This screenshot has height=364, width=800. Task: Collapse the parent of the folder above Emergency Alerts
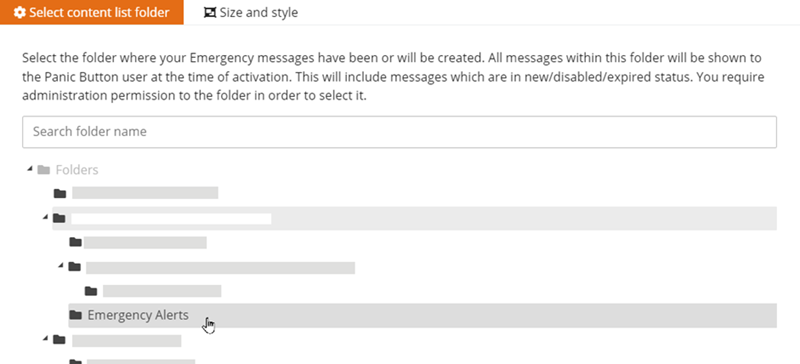coord(61,265)
